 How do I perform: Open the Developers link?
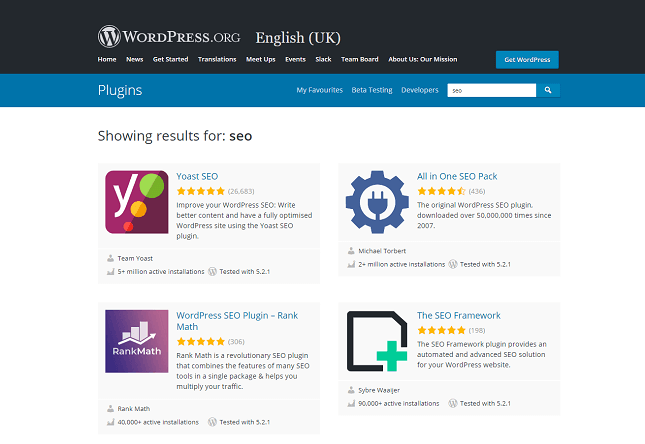(x=420, y=90)
